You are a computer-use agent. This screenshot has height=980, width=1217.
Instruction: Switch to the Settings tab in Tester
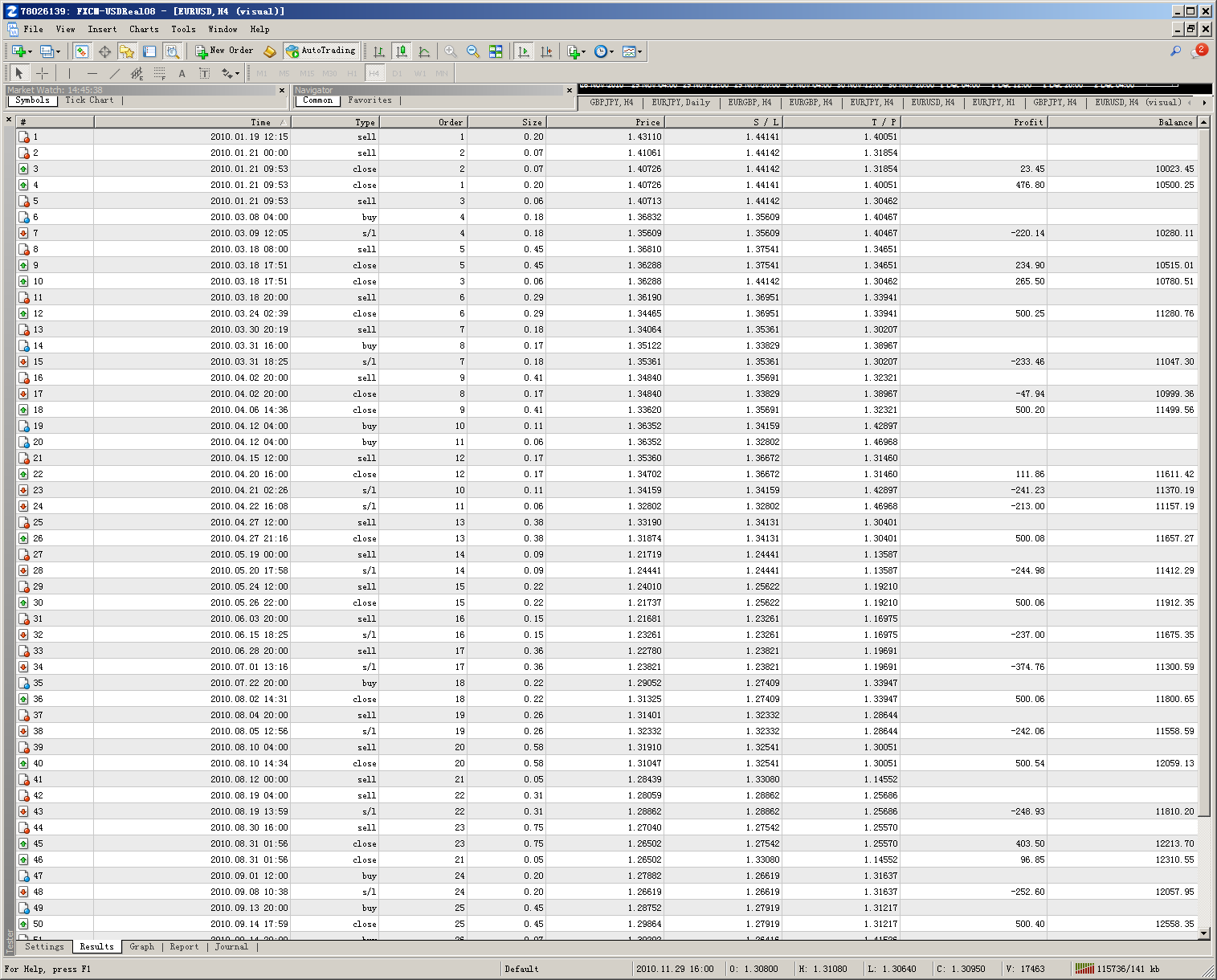[x=44, y=947]
